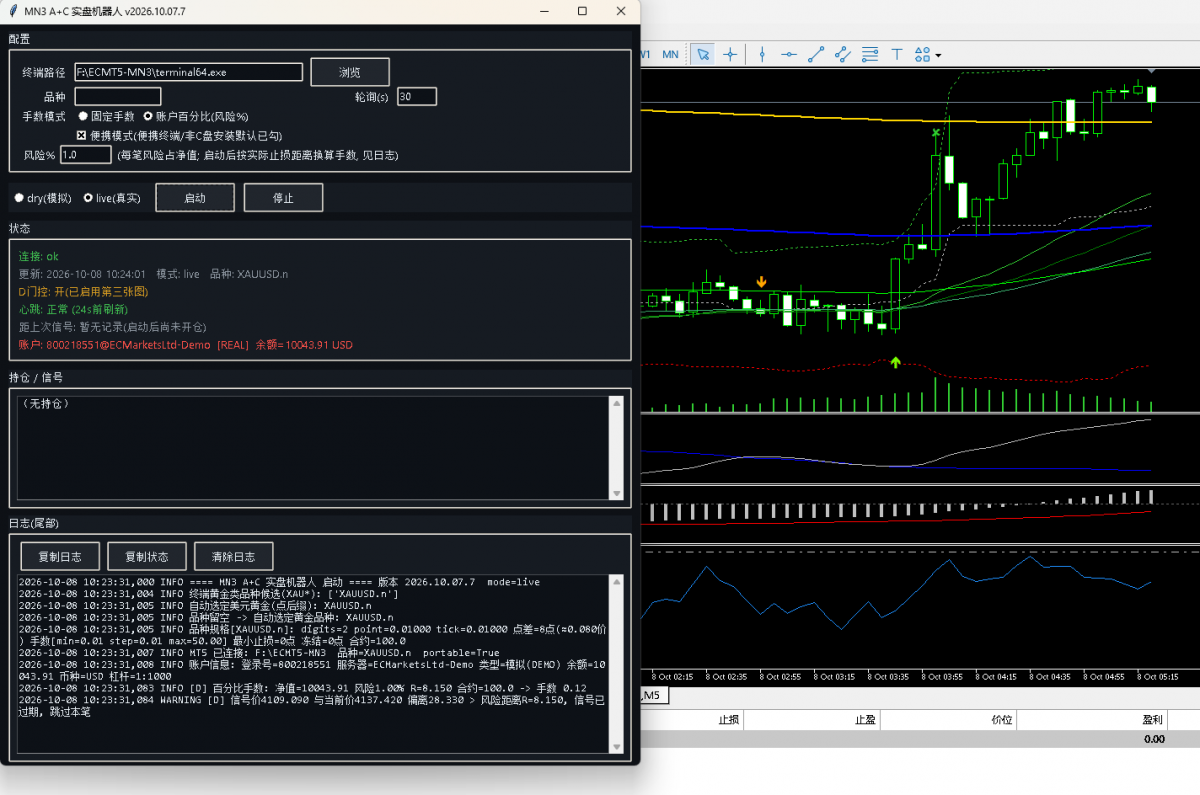Click the red account 账户 balance line

(186, 345)
